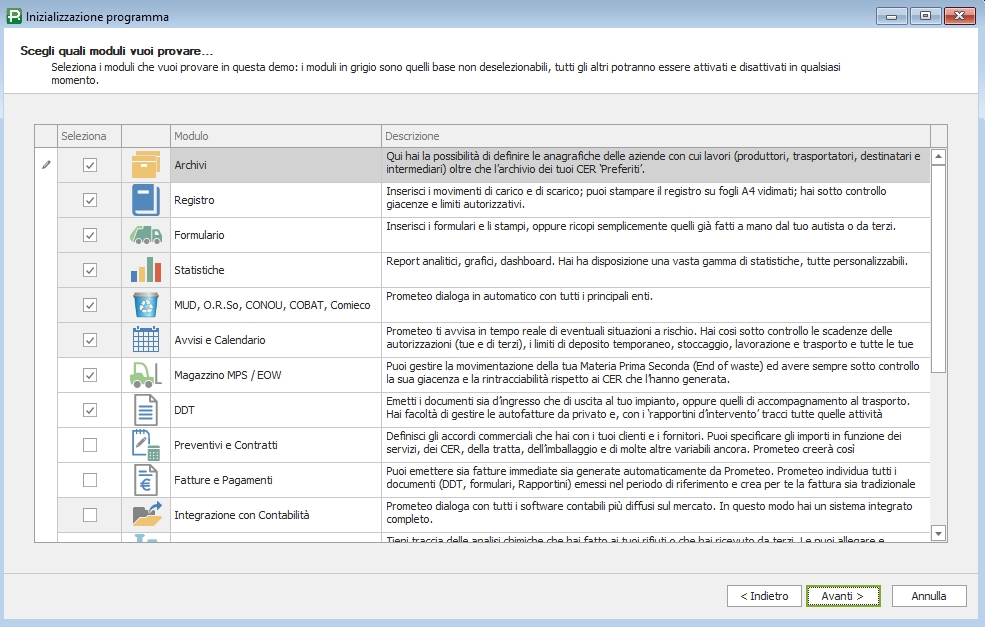Click the Magazzino MPS forklift icon

click(x=146, y=375)
